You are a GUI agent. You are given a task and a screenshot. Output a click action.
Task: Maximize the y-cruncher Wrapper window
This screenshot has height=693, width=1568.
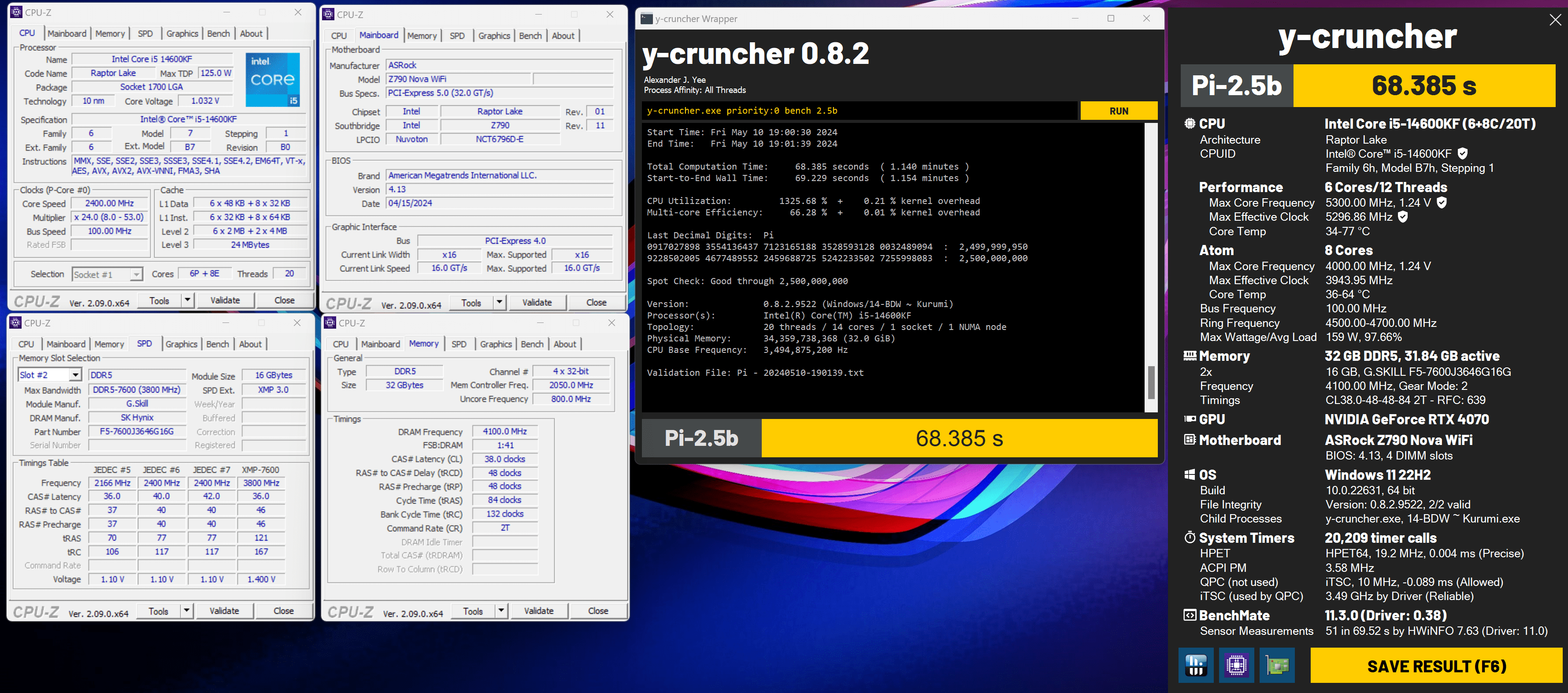[x=1111, y=18]
